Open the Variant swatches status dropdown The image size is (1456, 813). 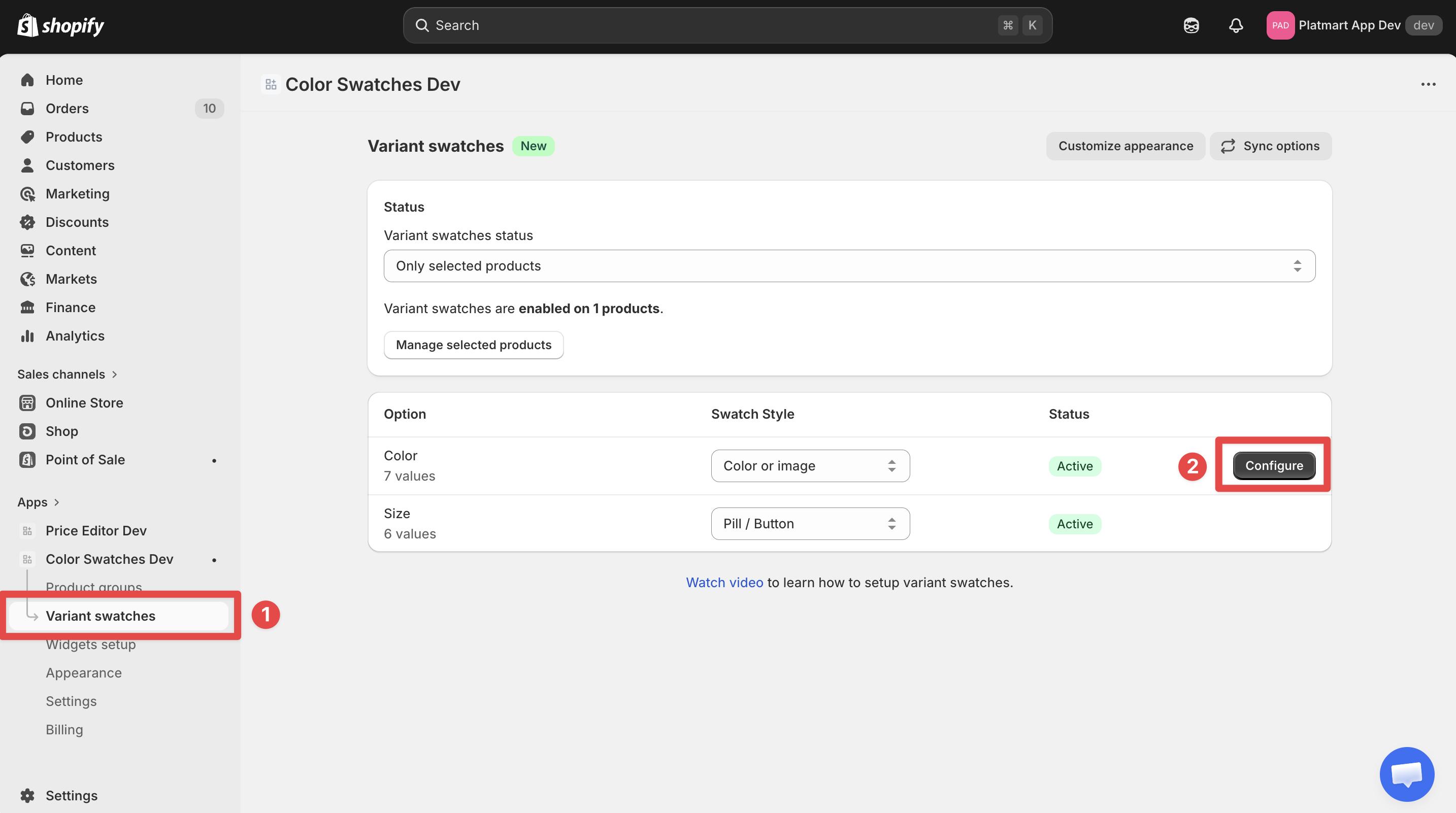coord(849,265)
